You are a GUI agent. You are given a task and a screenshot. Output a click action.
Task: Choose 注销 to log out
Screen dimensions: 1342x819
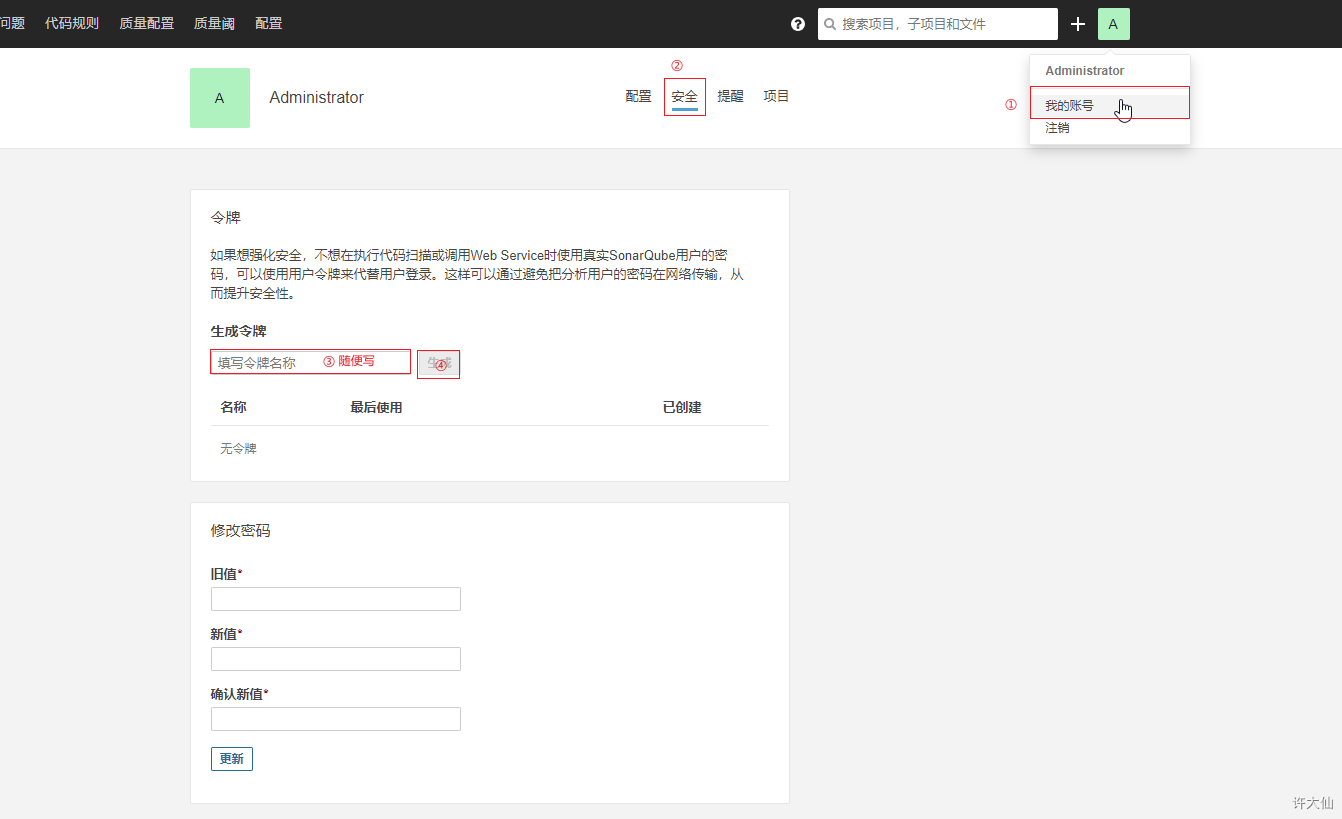pyautogui.click(x=1110, y=128)
